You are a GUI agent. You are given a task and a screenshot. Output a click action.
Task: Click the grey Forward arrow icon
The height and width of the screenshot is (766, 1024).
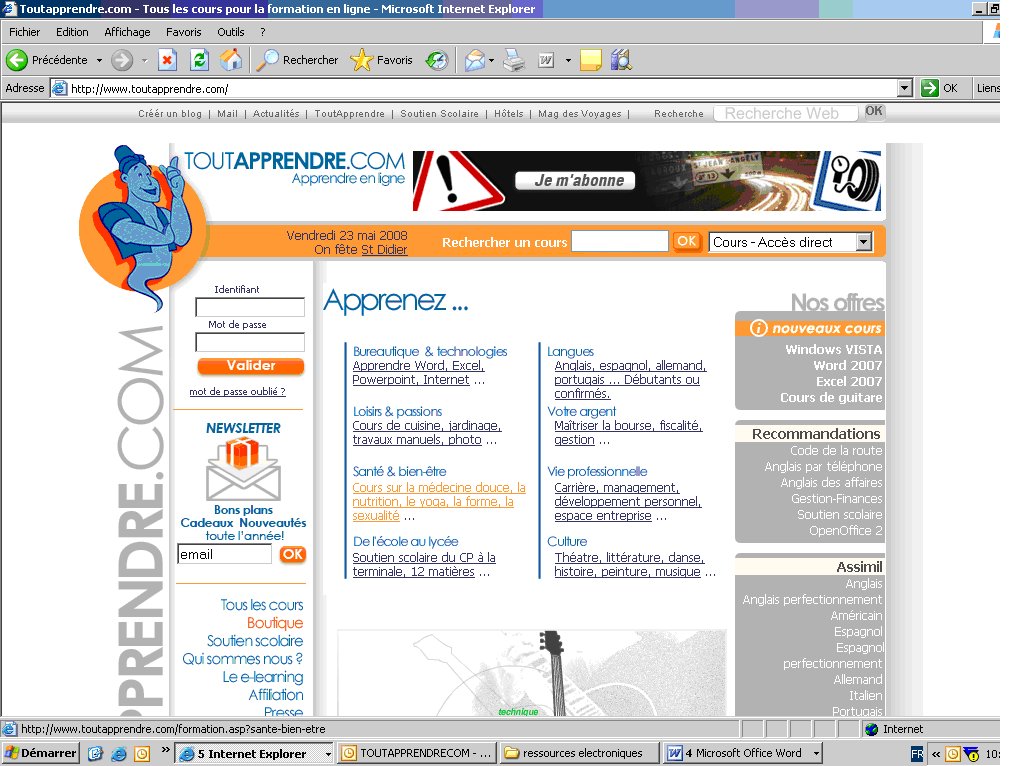tap(121, 60)
